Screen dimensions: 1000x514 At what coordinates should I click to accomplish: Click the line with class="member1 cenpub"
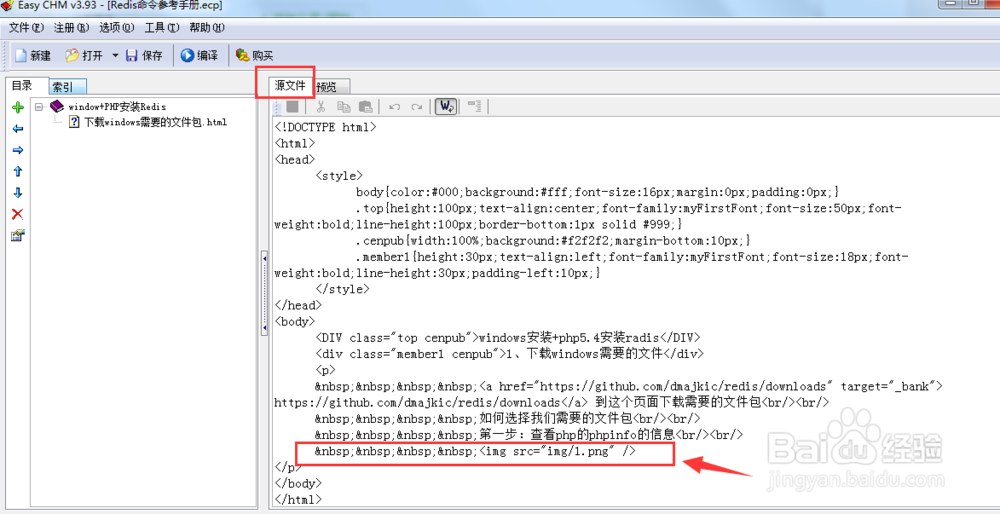[509, 353]
